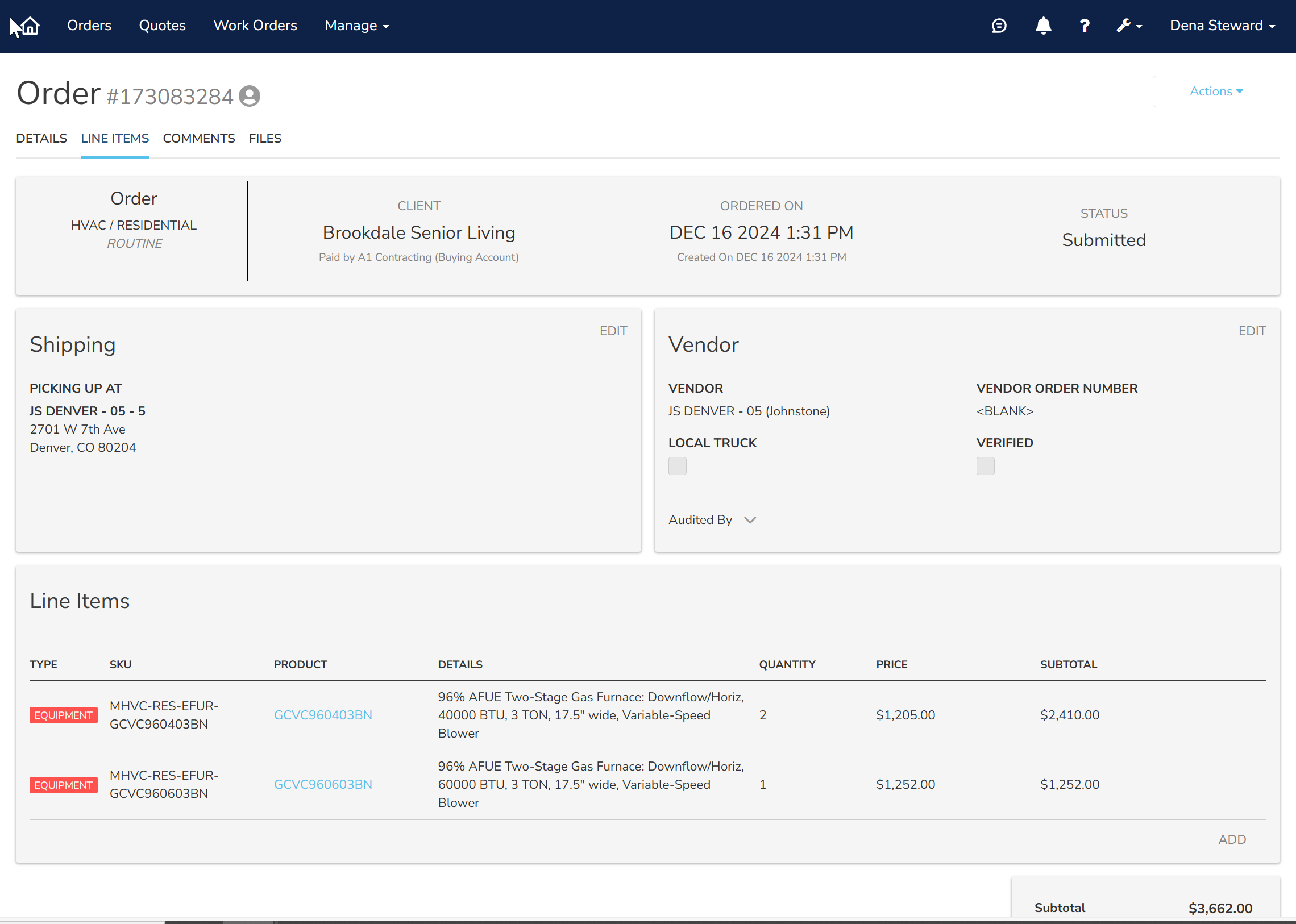Open the Dena Steward user menu

pyautogui.click(x=1222, y=26)
